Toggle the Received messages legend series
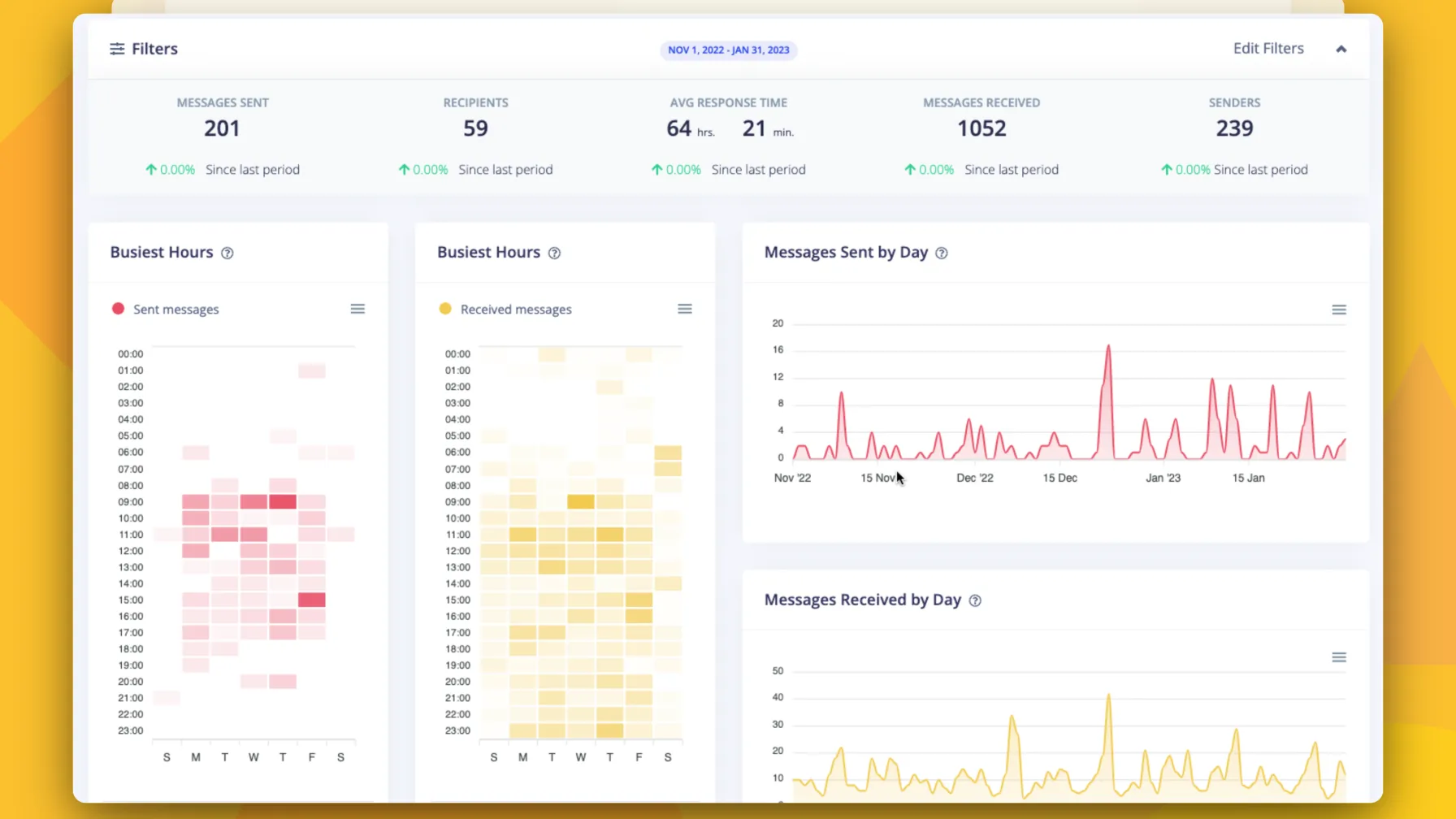The image size is (1456, 819). point(505,309)
